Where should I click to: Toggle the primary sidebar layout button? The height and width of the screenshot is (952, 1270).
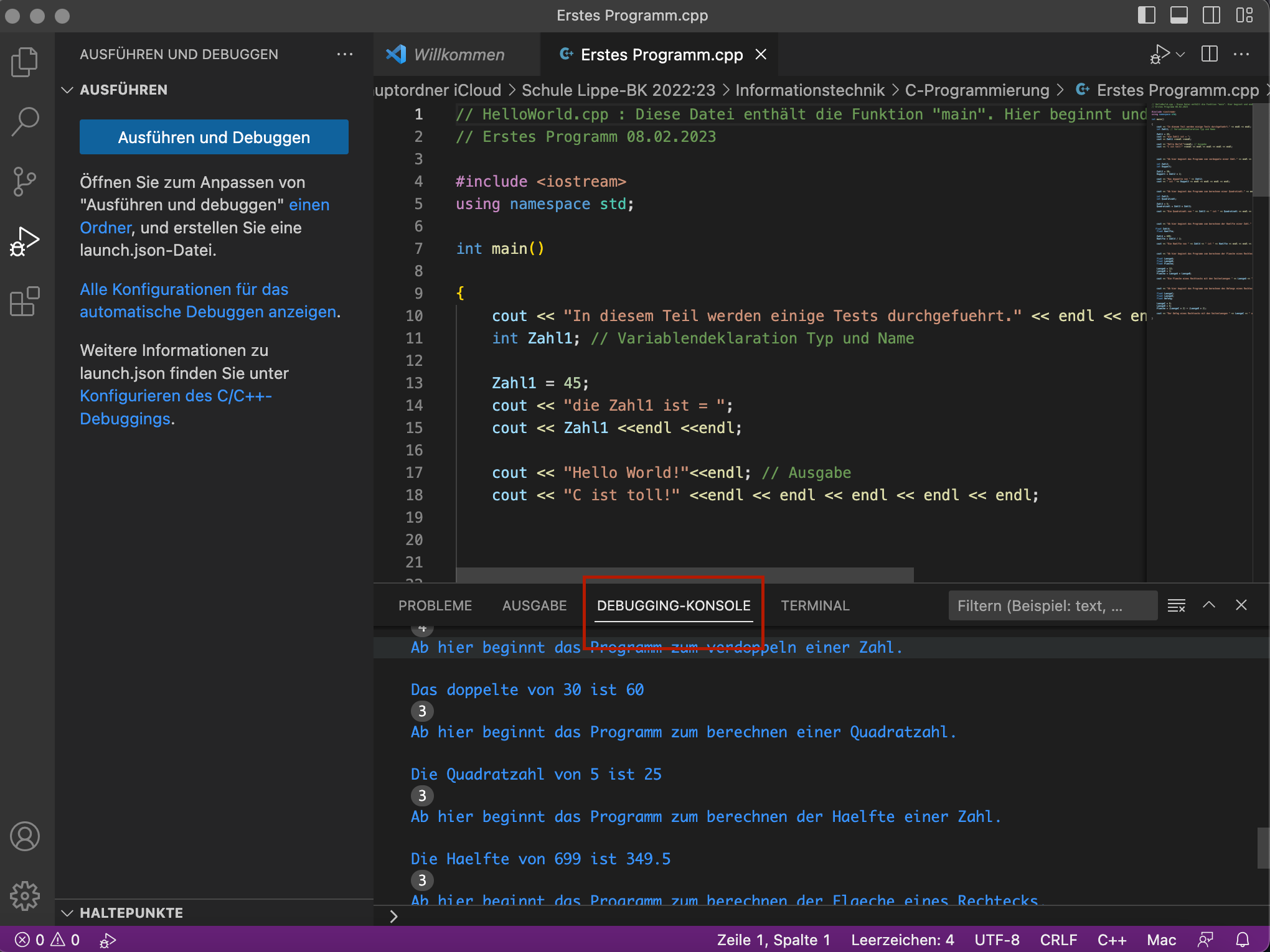pos(1146,15)
